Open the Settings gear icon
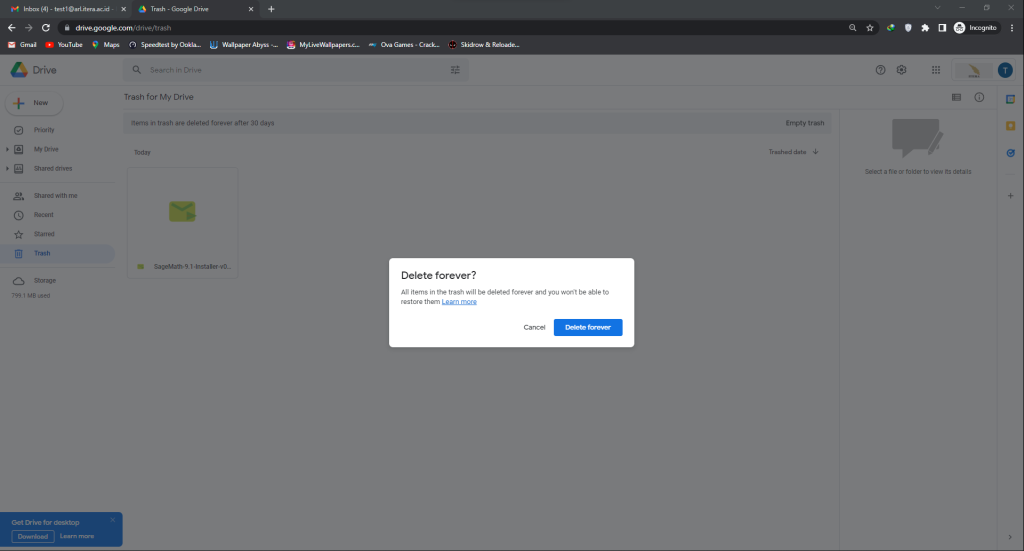Screen dimensions: 1024x551 point(901,70)
